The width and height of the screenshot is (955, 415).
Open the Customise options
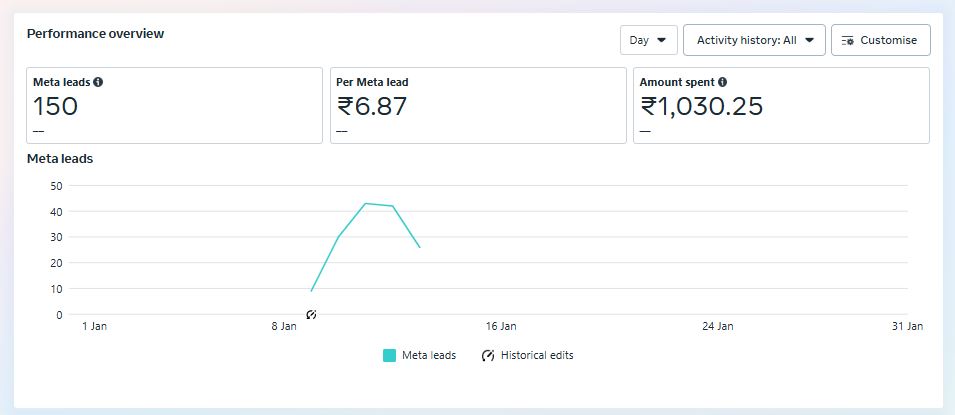(x=880, y=40)
